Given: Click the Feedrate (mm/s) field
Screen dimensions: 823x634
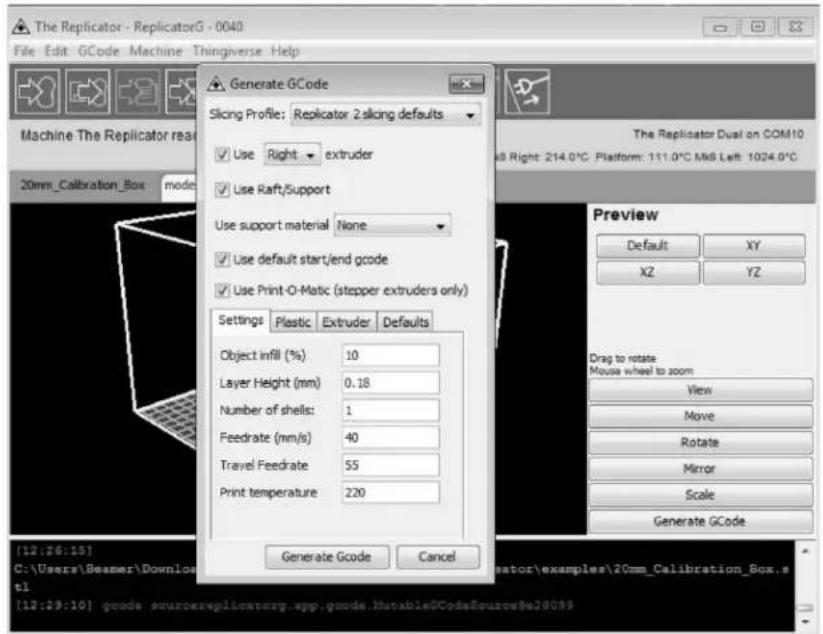Looking at the screenshot, I should coord(390,438).
